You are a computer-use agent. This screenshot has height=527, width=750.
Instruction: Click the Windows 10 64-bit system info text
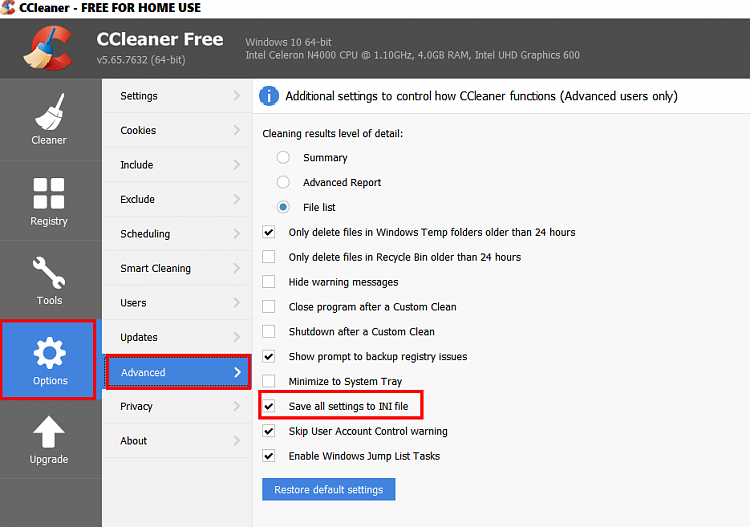pyautogui.click(x=288, y=42)
